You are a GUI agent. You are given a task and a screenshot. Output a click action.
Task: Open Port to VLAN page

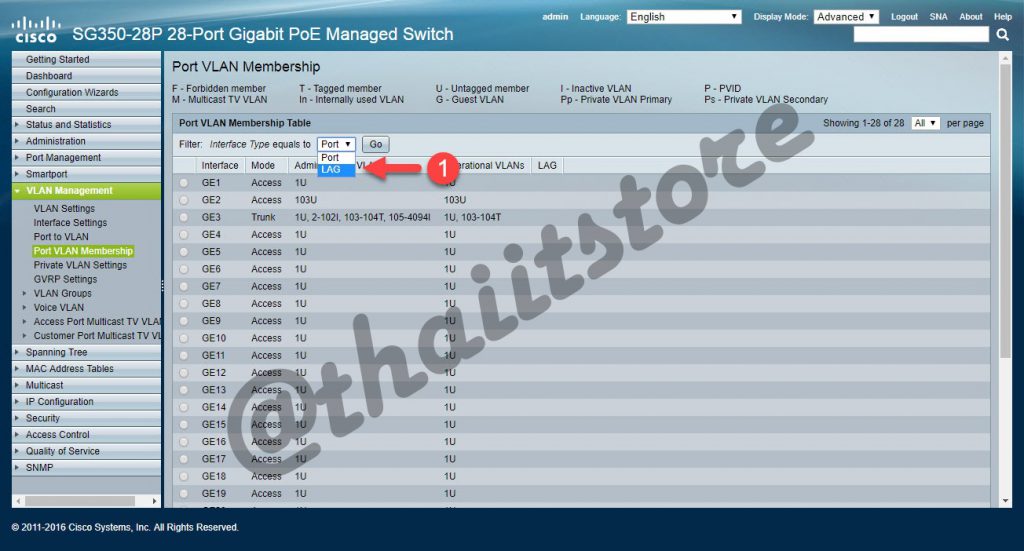pos(61,237)
